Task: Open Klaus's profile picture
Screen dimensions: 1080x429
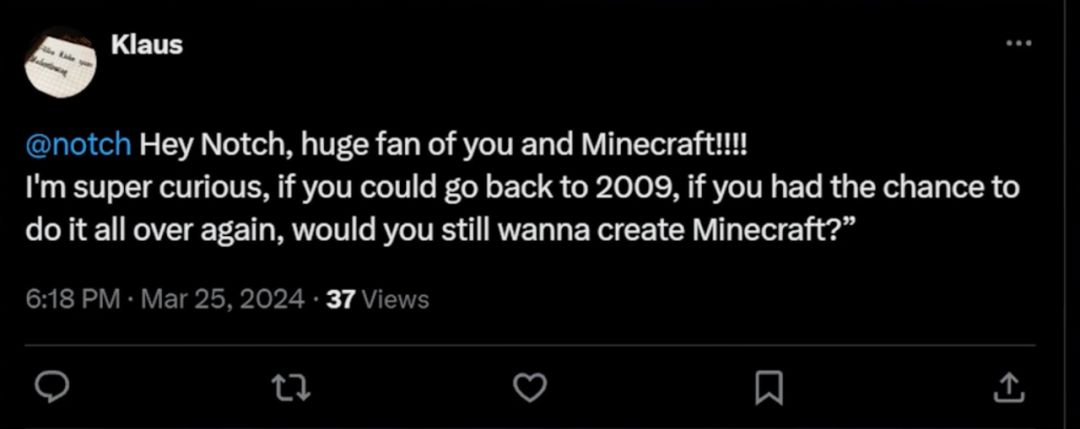Action: pos(58,62)
